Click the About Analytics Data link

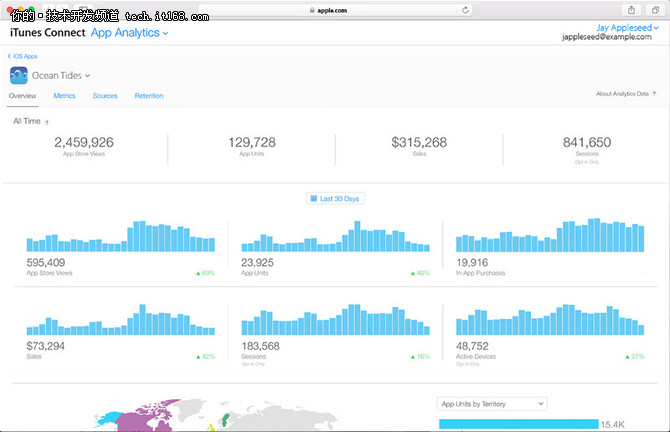(622, 94)
